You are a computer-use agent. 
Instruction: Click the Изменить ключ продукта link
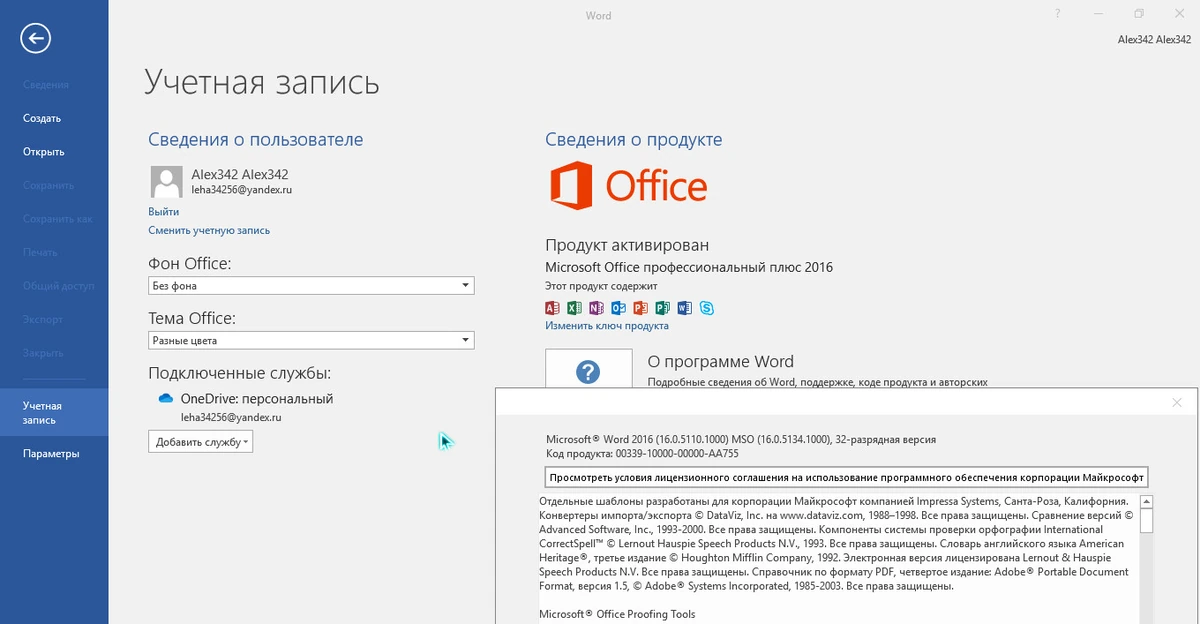[607, 326]
